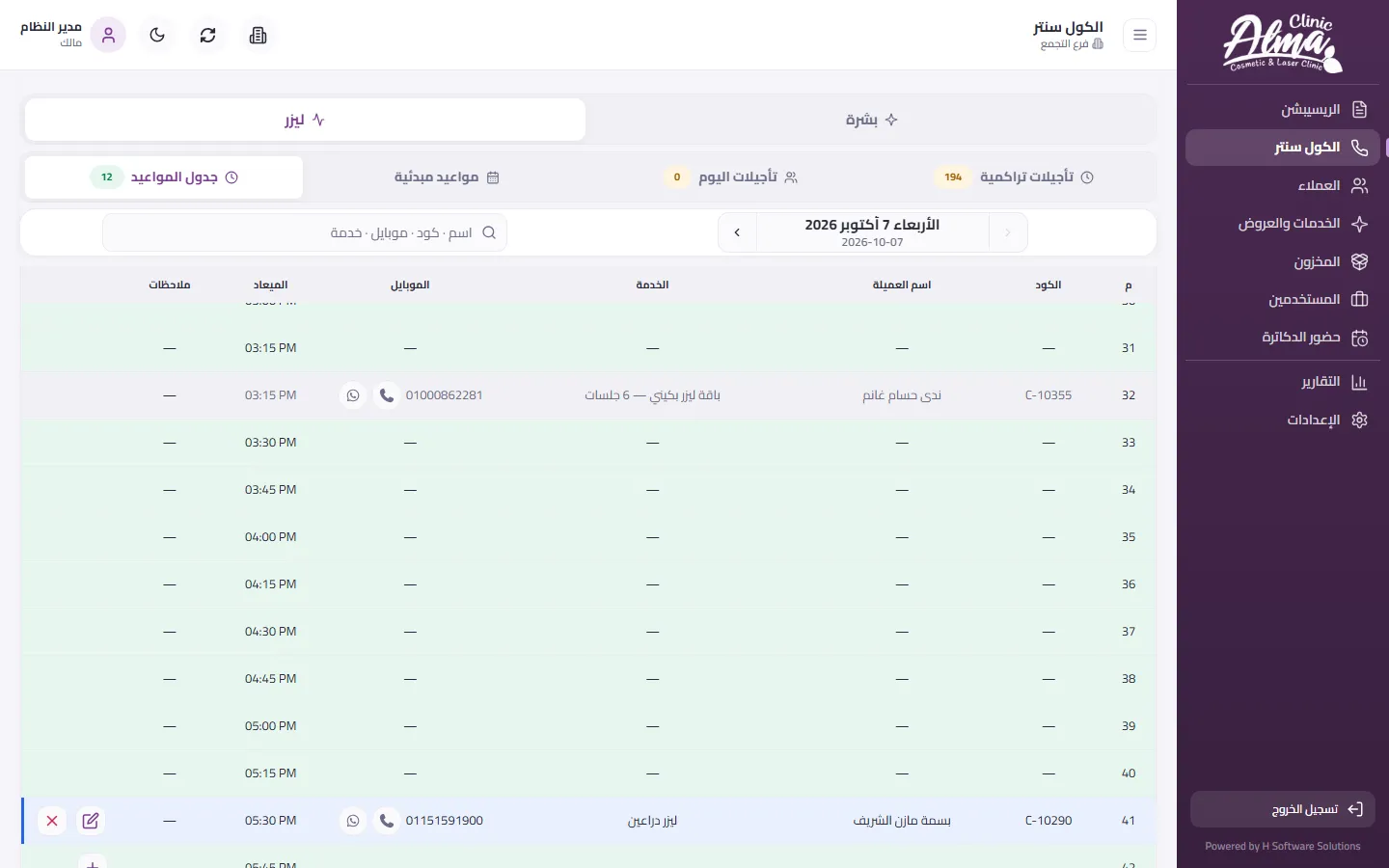This screenshot has width=1389, height=868.
Task: Click Powered by H Software Solutions text
Action: point(1283,847)
